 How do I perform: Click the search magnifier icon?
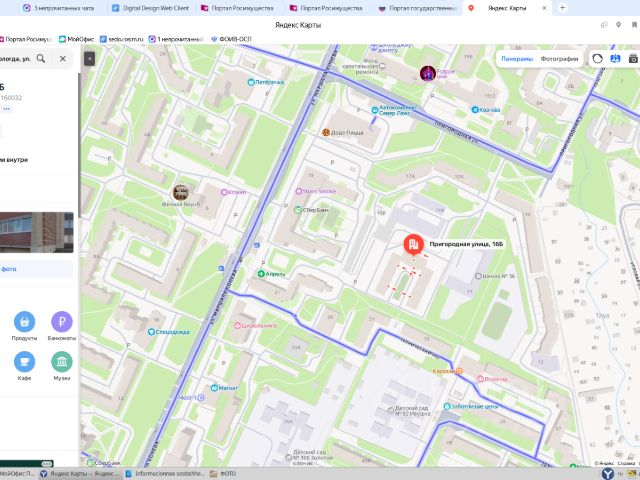[41, 59]
